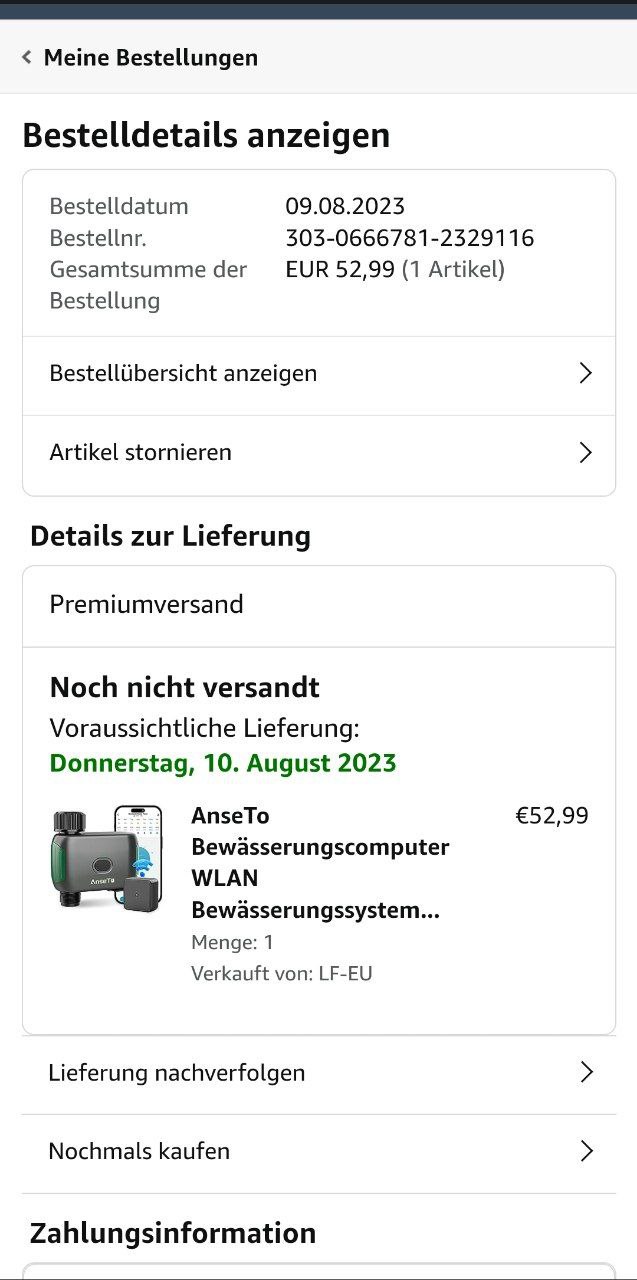The image size is (637, 1280).
Task: Tap the green Donnerstag, 10. August 2023 date
Action: point(223,764)
